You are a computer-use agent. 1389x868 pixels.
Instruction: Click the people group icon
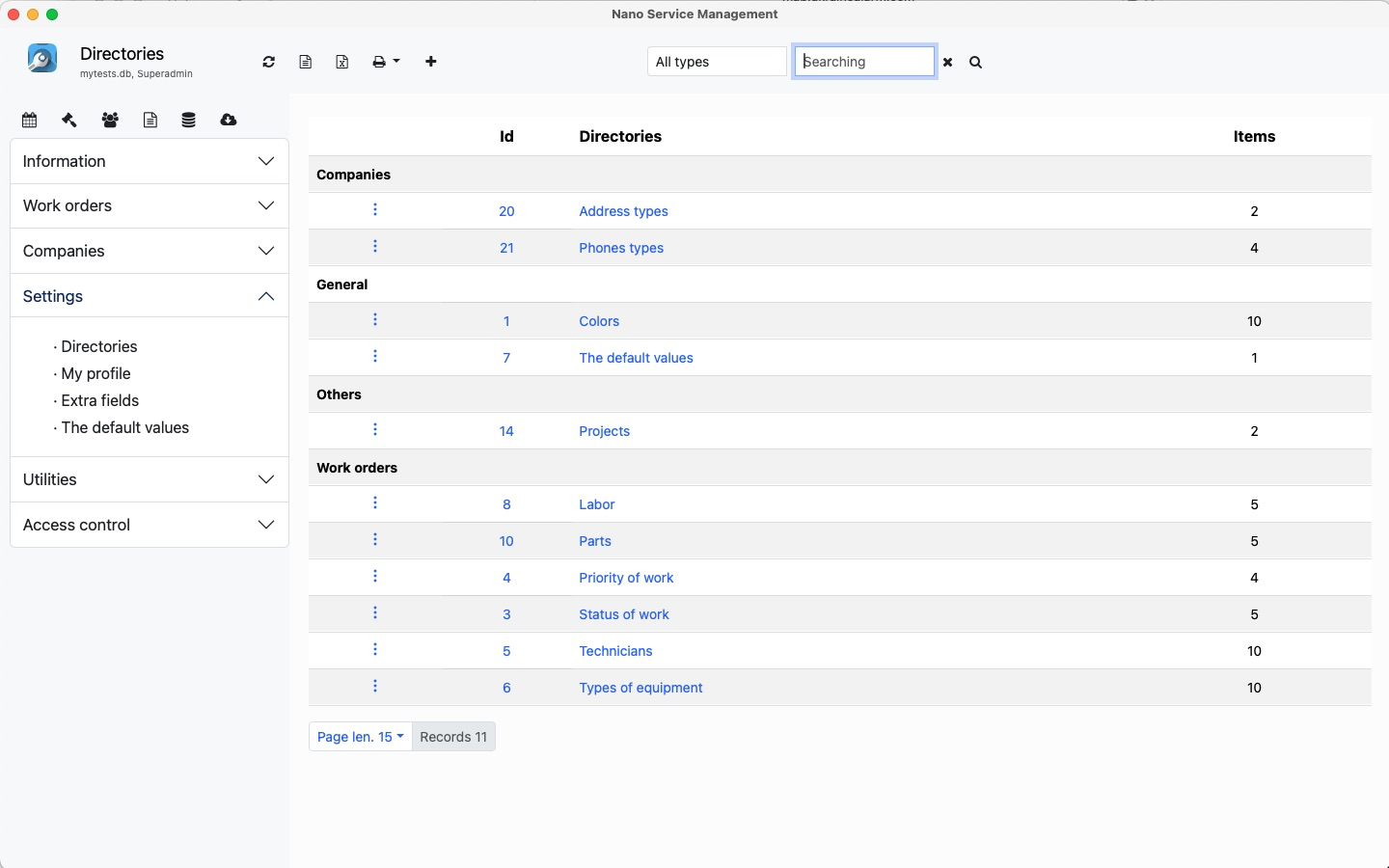(110, 120)
